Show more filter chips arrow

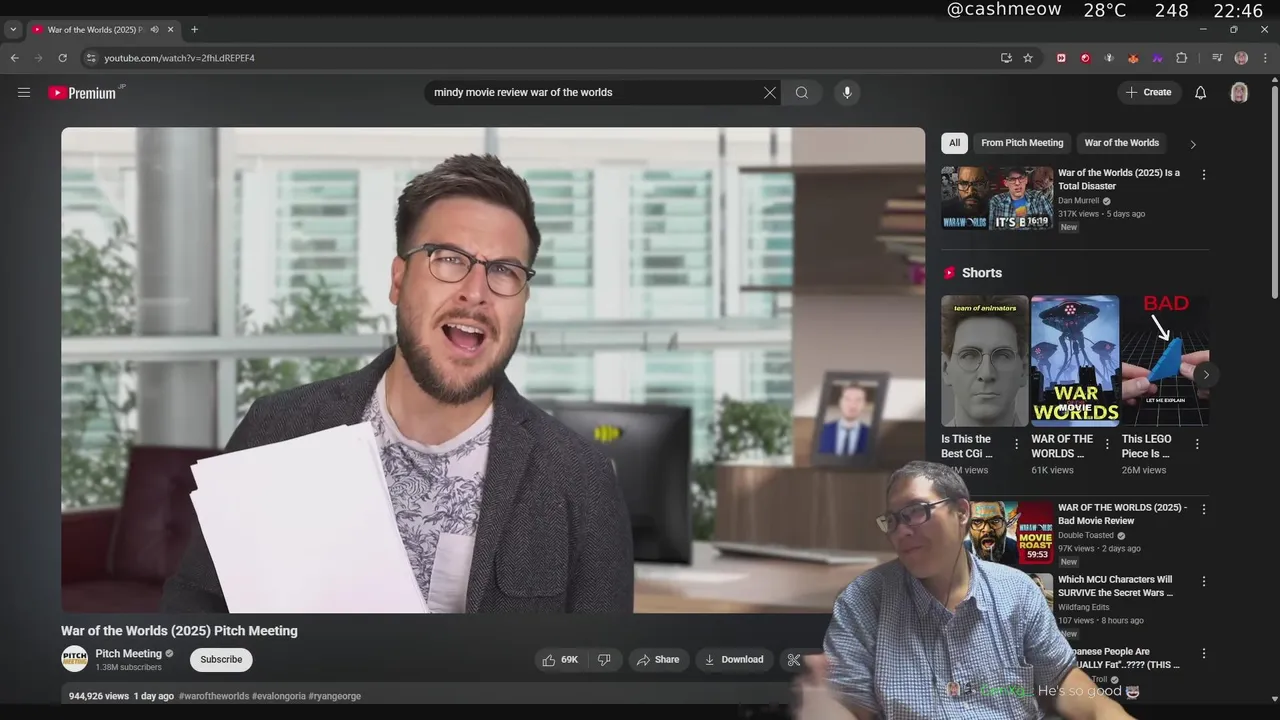1192,144
